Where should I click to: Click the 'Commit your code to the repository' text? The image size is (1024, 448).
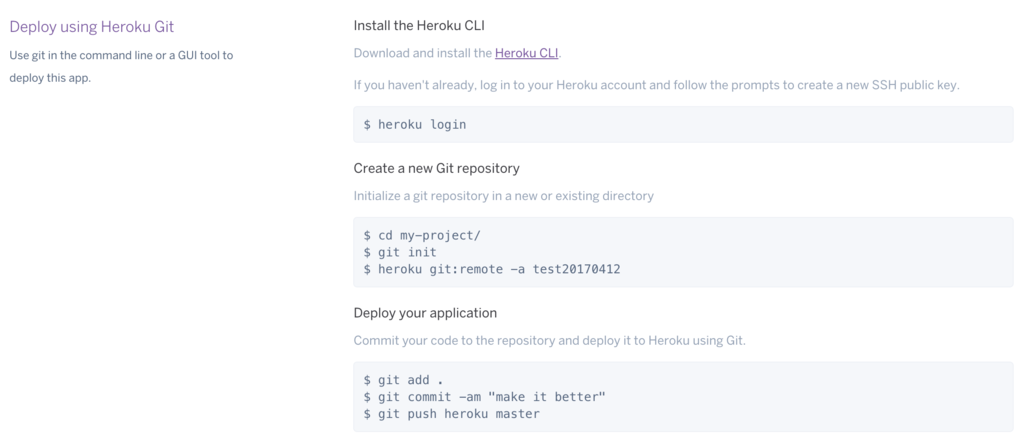point(549,340)
